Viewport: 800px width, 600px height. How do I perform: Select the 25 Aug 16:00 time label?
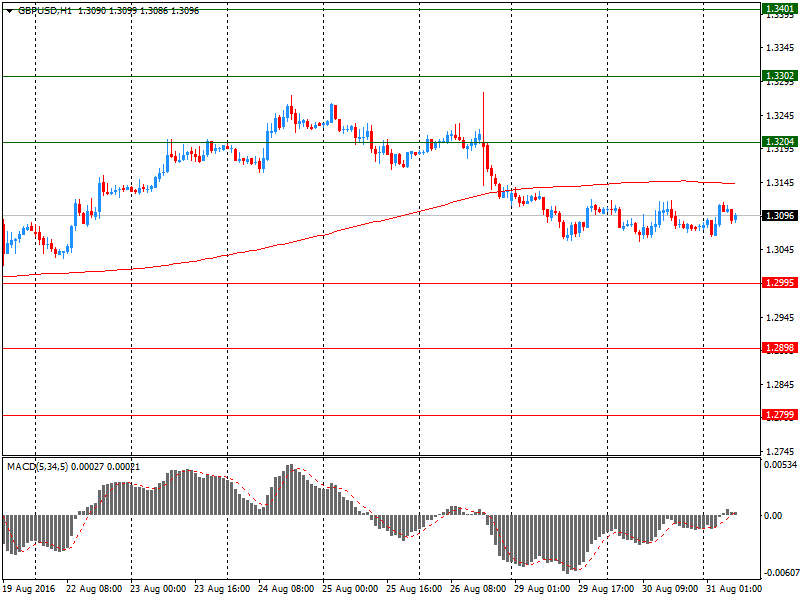click(x=414, y=589)
